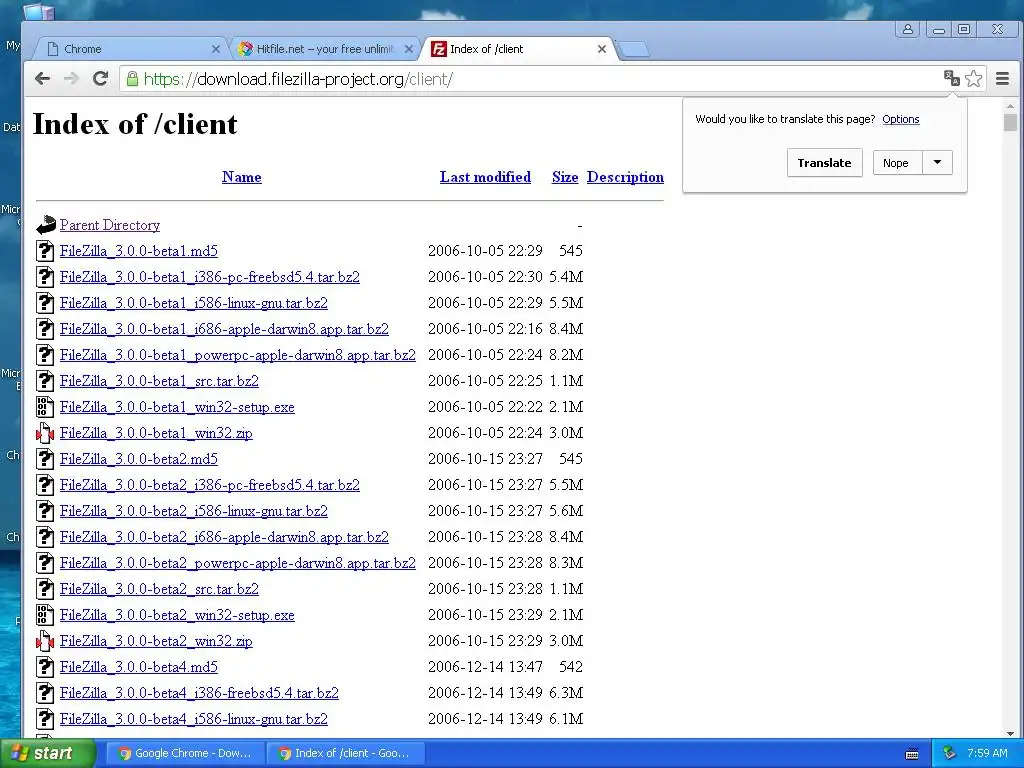Download FileZilla_3.0.0-beta2_i686-apple-darwin8.app.tar.bz2
This screenshot has height=768, width=1024.
(224, 537)
